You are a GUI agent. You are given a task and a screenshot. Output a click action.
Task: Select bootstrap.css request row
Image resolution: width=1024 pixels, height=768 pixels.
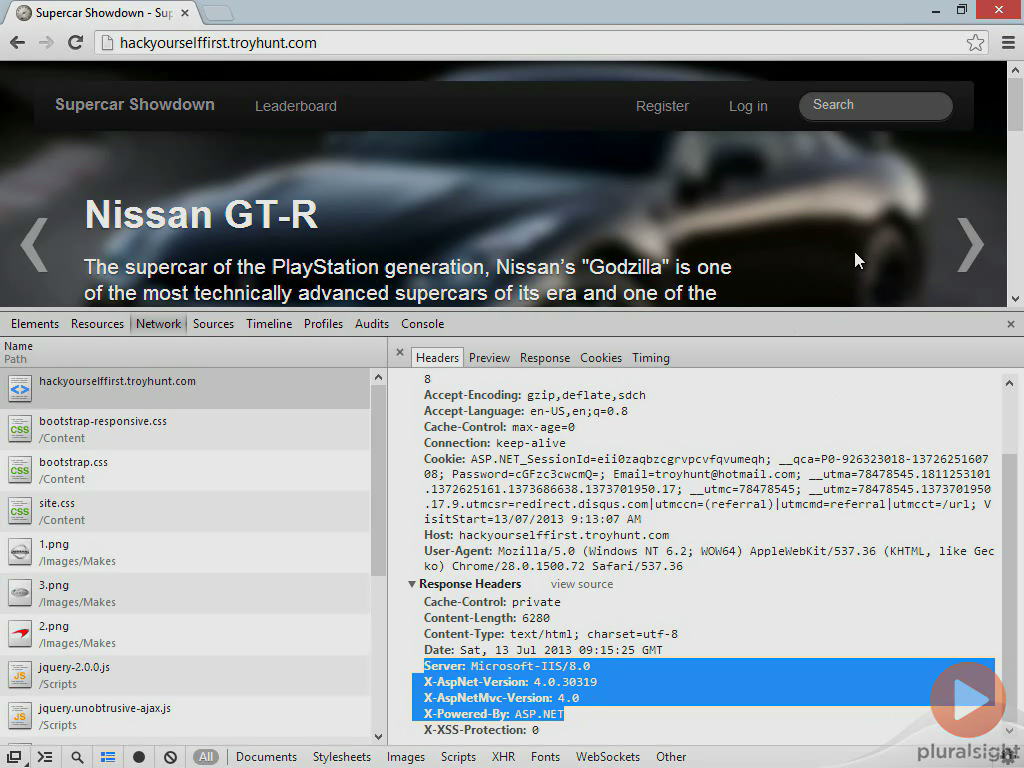(x=185, y=470)
